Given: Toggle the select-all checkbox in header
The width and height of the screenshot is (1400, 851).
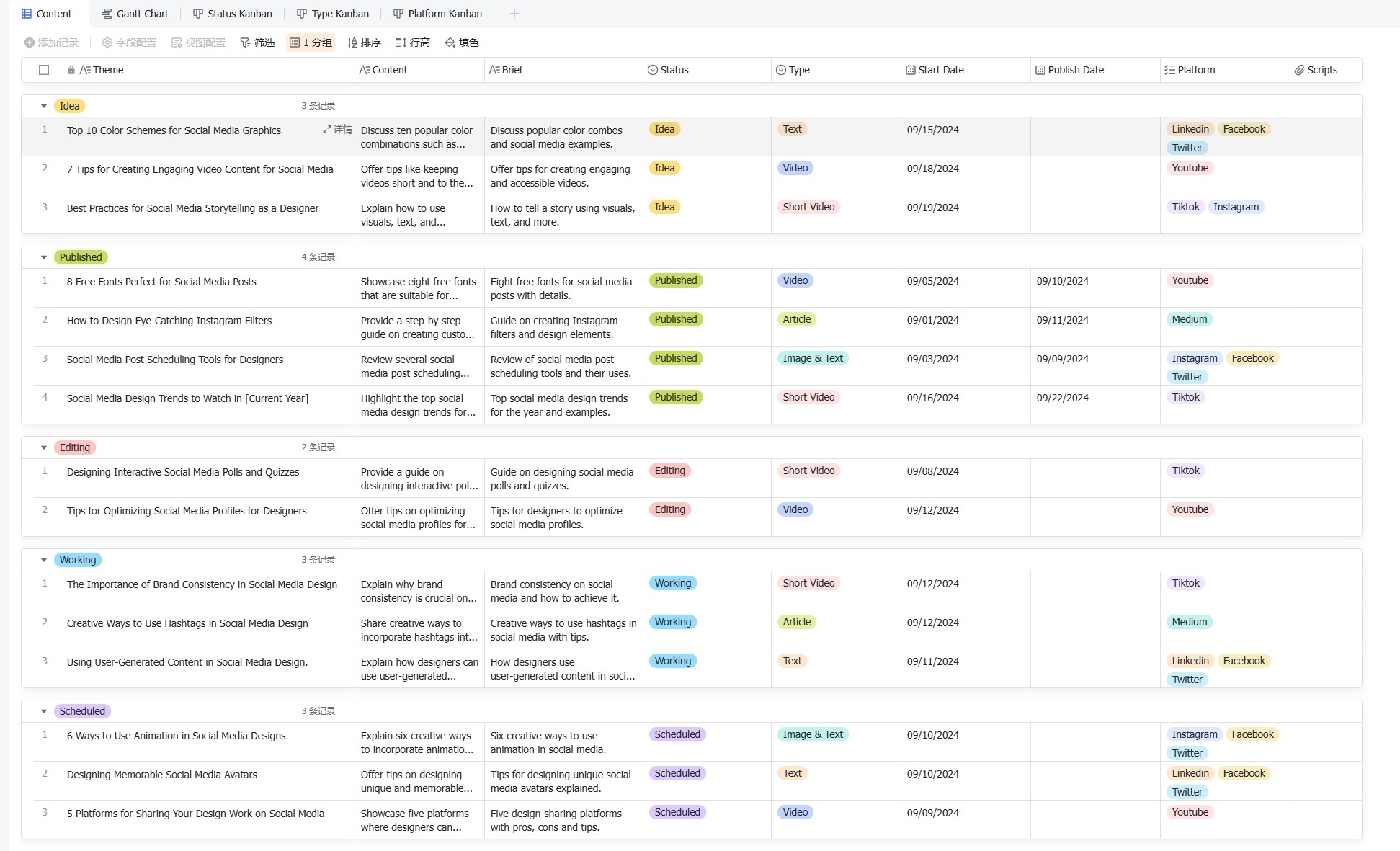Looking at the screenshot, I should coord(44,70).
